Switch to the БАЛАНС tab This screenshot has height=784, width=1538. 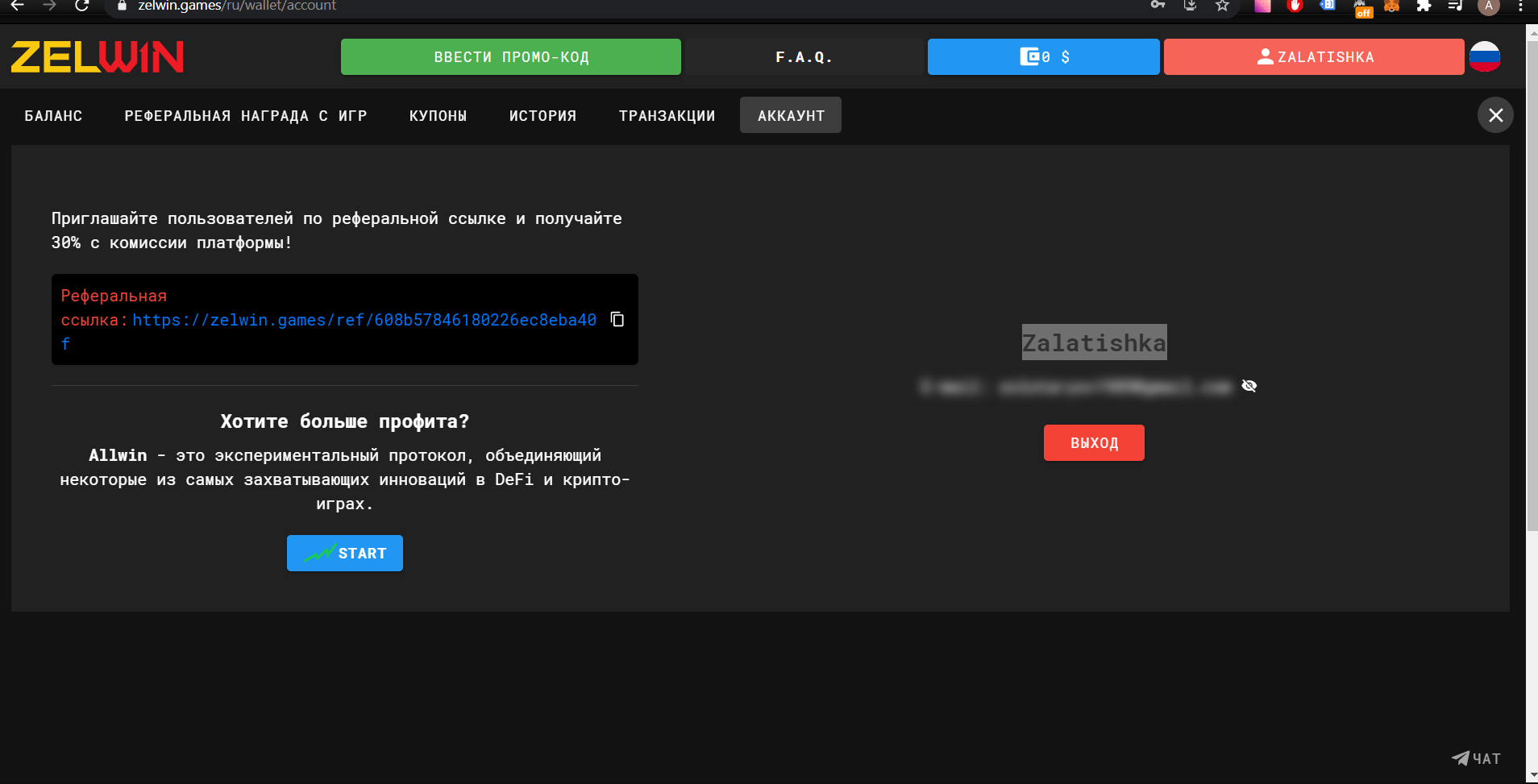pyautogui.click(x=53, y=115)
